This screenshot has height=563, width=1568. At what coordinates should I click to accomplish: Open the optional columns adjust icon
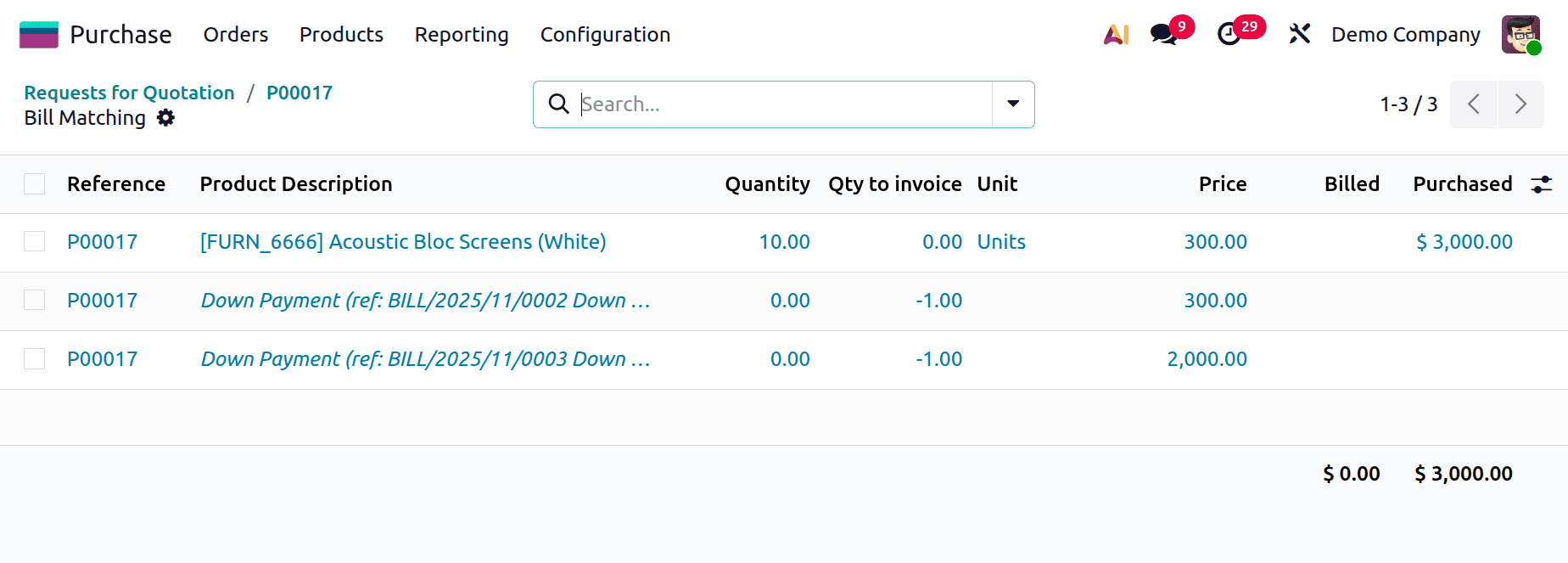(x=1542, y=184)
